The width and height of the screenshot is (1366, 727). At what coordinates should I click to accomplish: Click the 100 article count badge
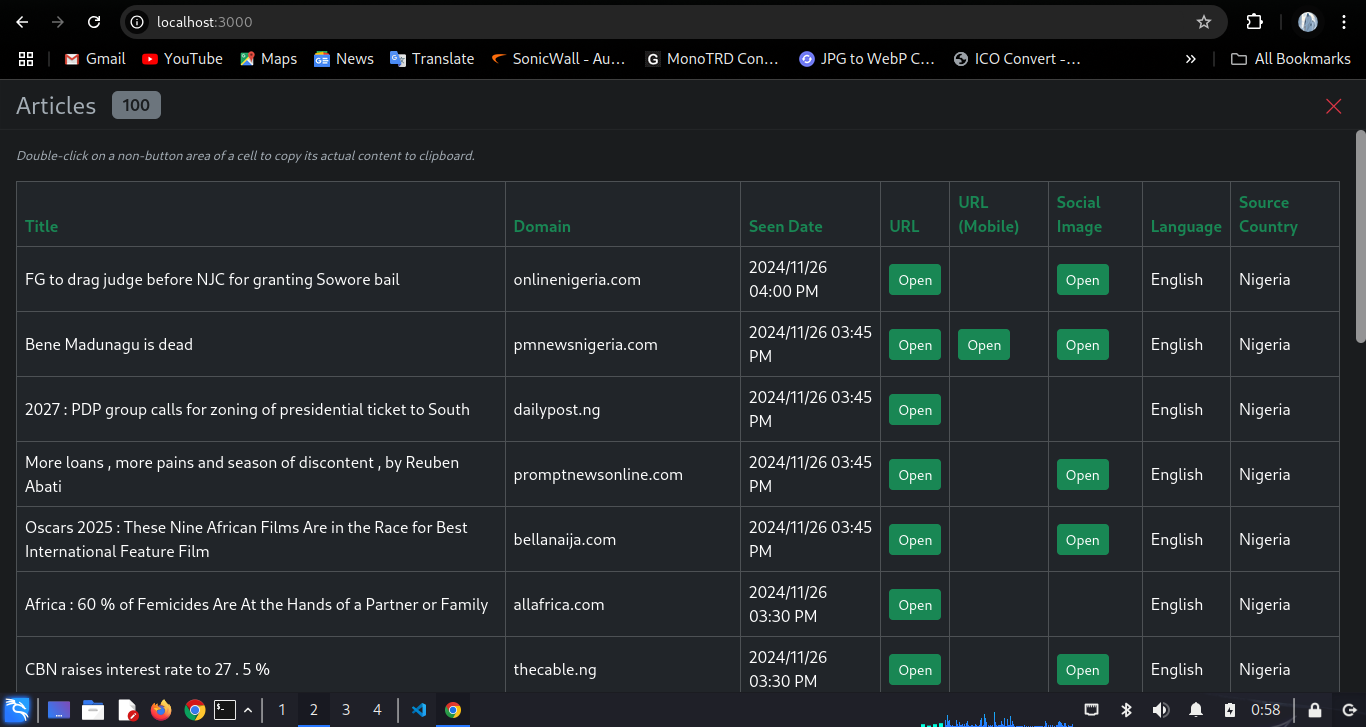coord(136,105)
